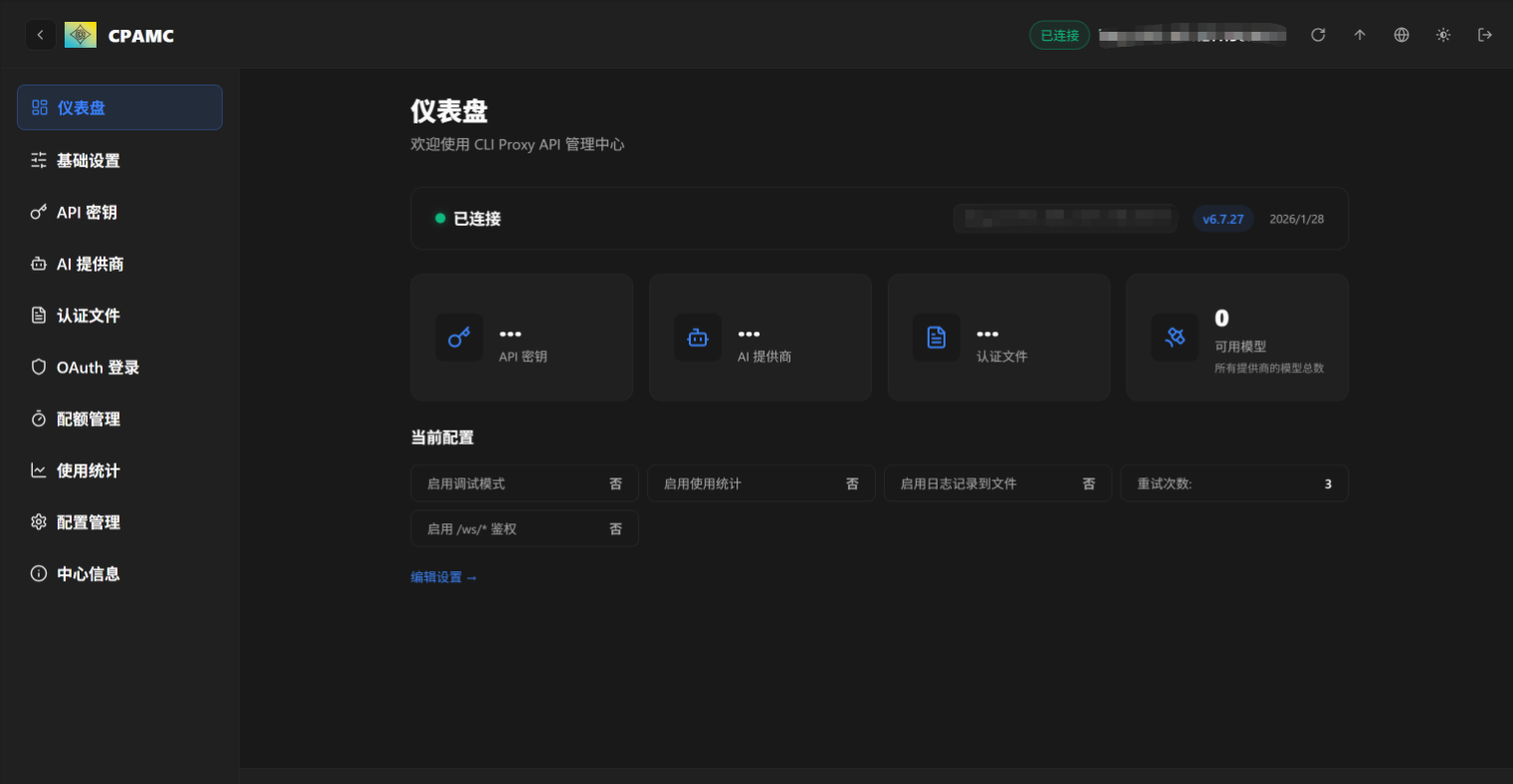The width and height of the screenshot is (1513, 784).
Task: Collapse sidebar with back chevron
Action: pyautogui.click(x=40, y=35)
